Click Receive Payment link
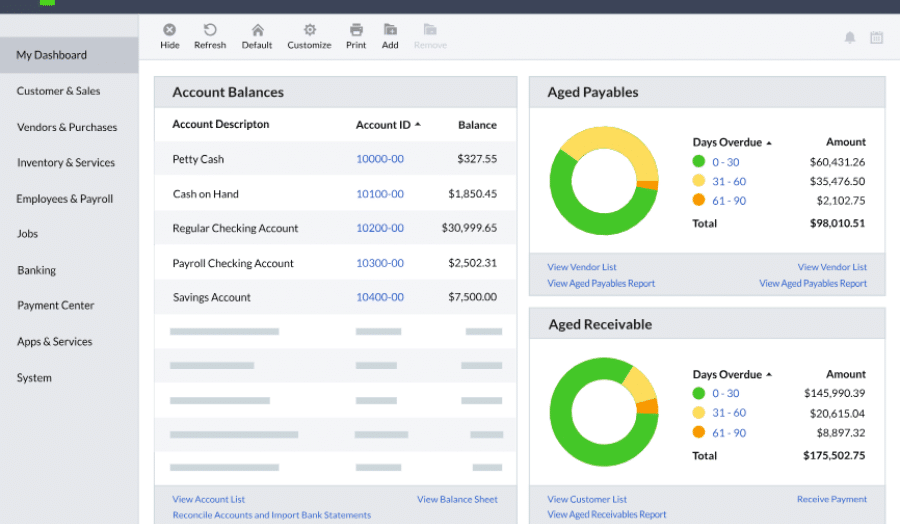 (832, 499)
